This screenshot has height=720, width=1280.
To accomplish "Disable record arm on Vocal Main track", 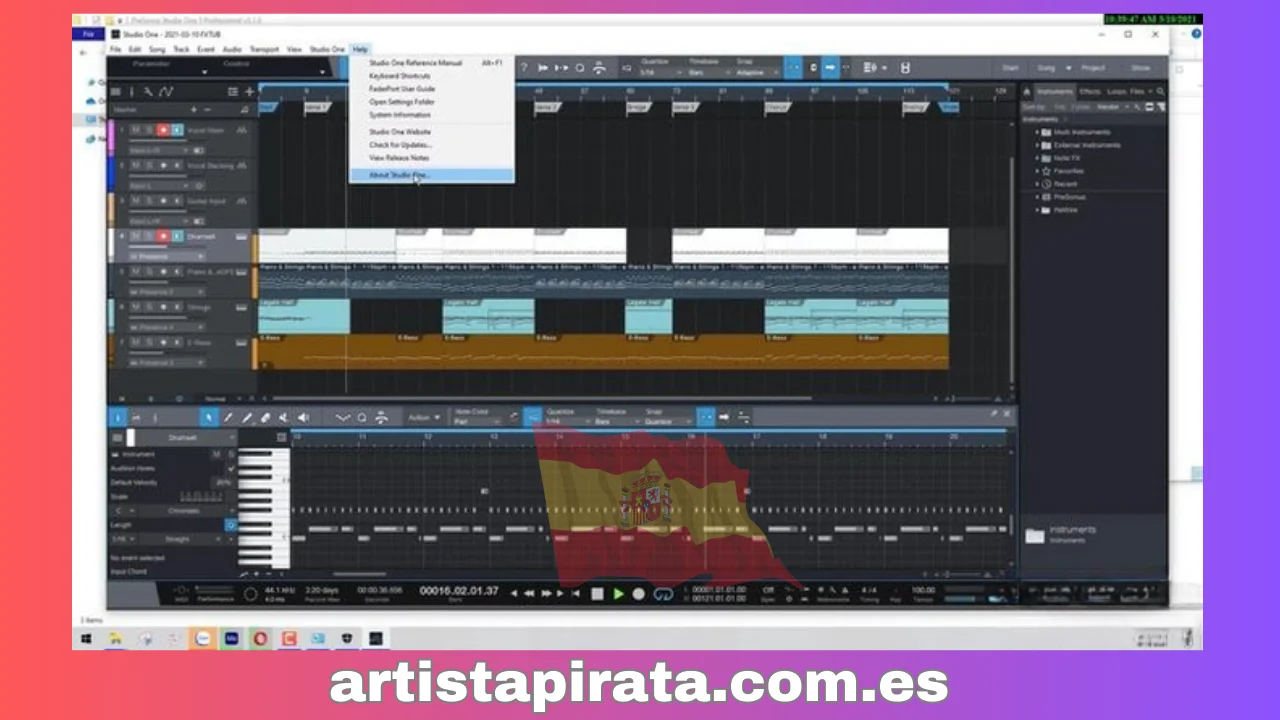I will coord(163,129).
